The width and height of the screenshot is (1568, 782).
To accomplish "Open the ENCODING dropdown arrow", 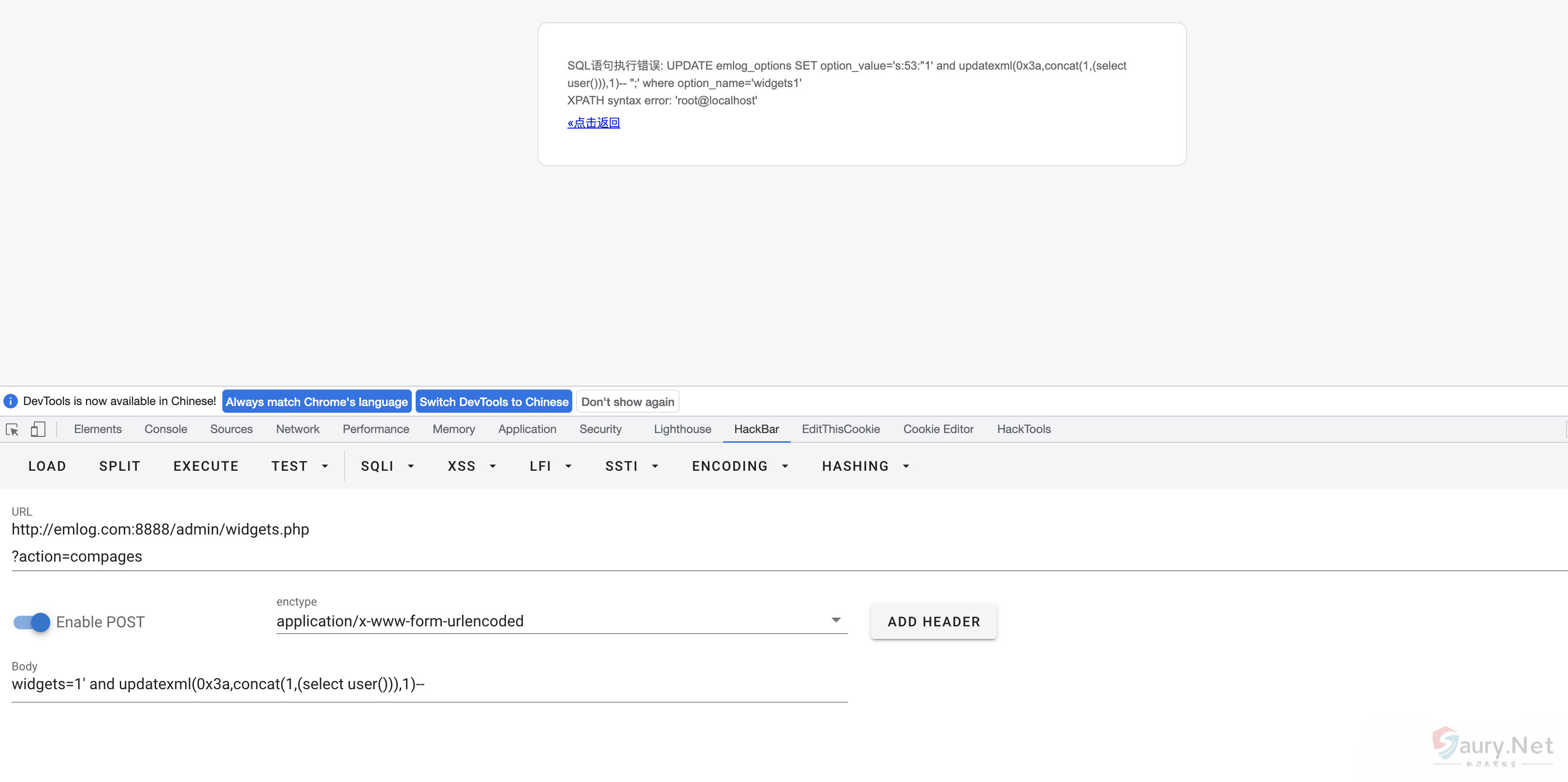I will click(x=784, y=466).
